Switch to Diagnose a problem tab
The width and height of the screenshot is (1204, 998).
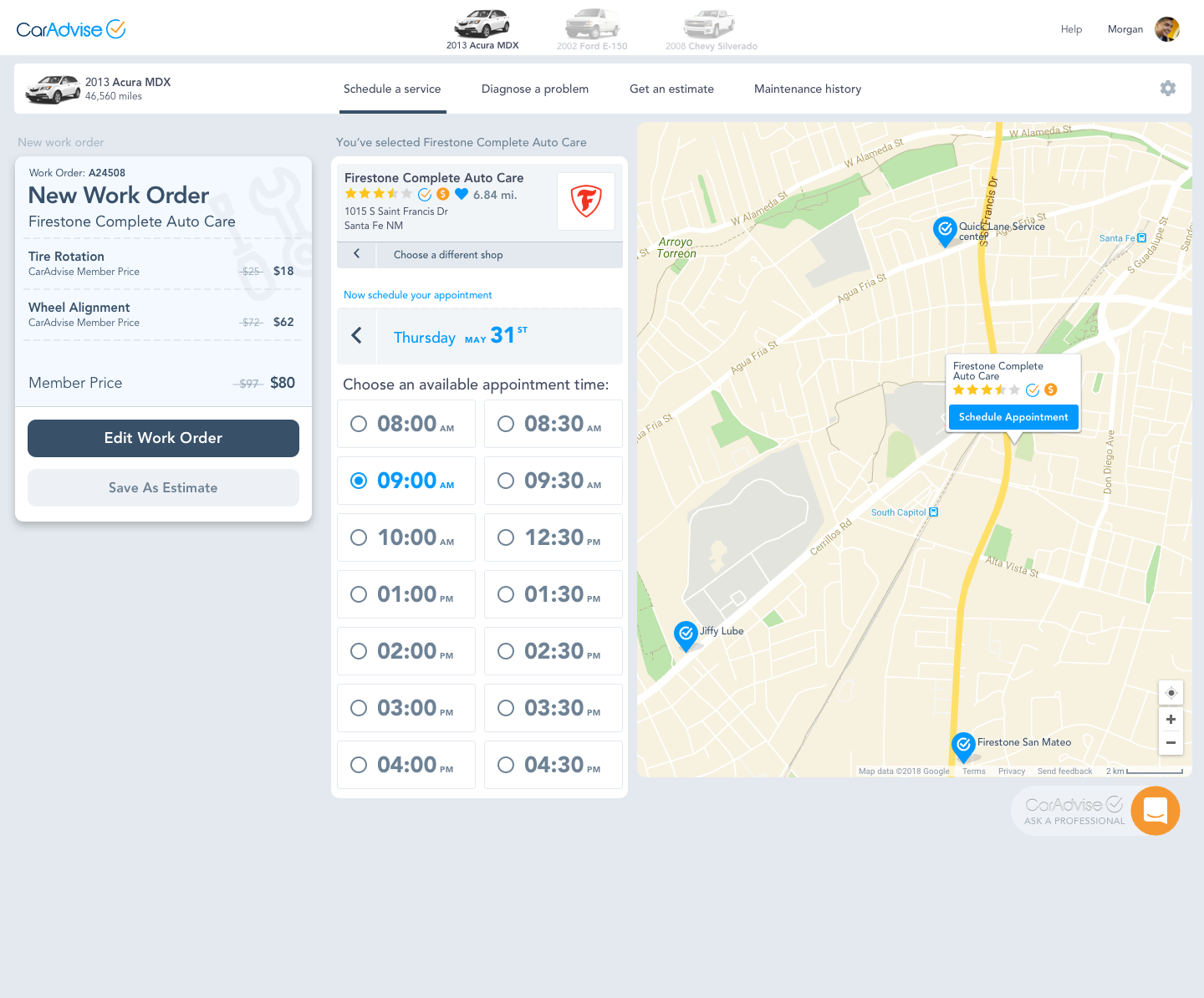[535, 89]
